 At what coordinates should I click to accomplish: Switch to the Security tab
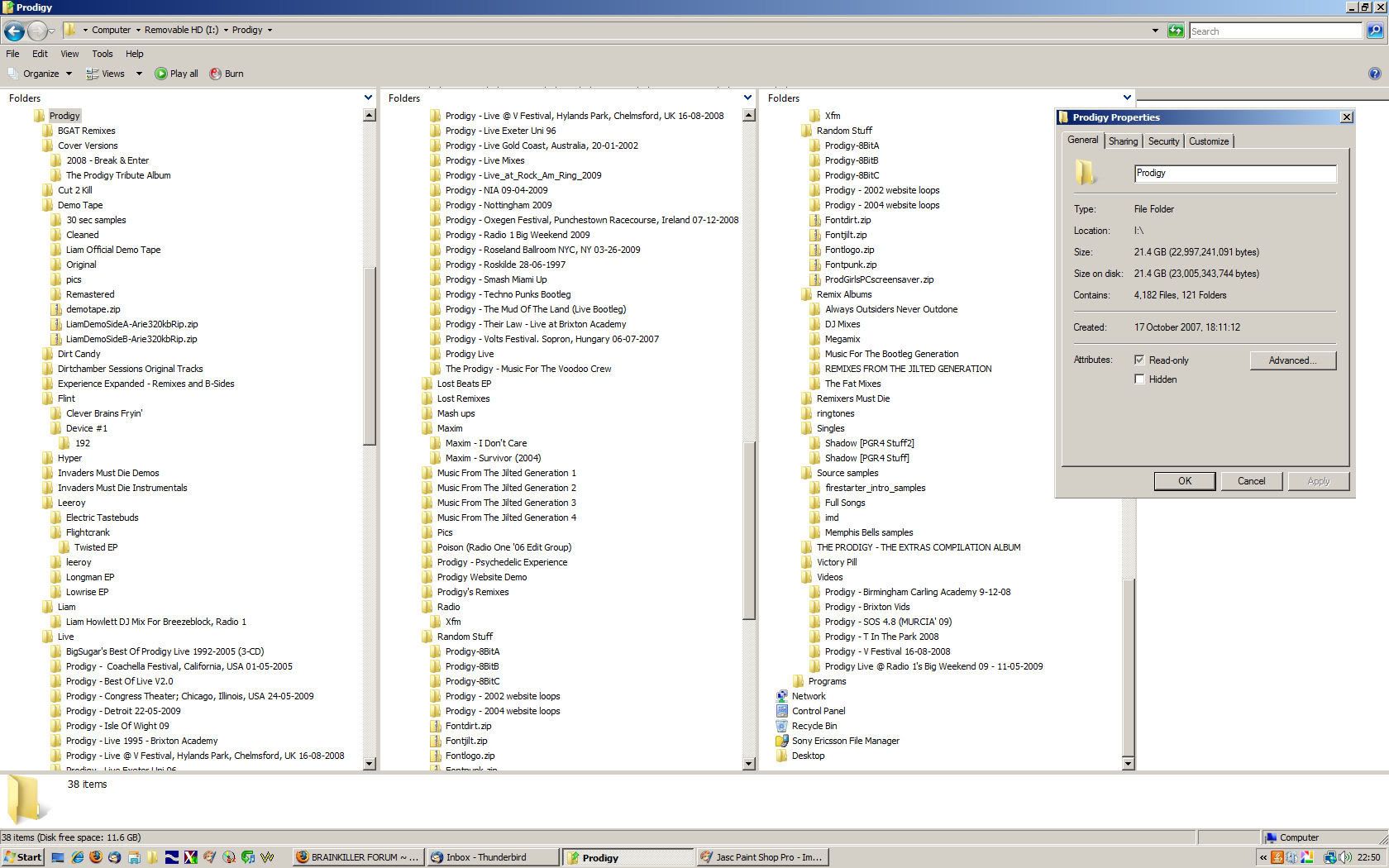coord(1163,141)
